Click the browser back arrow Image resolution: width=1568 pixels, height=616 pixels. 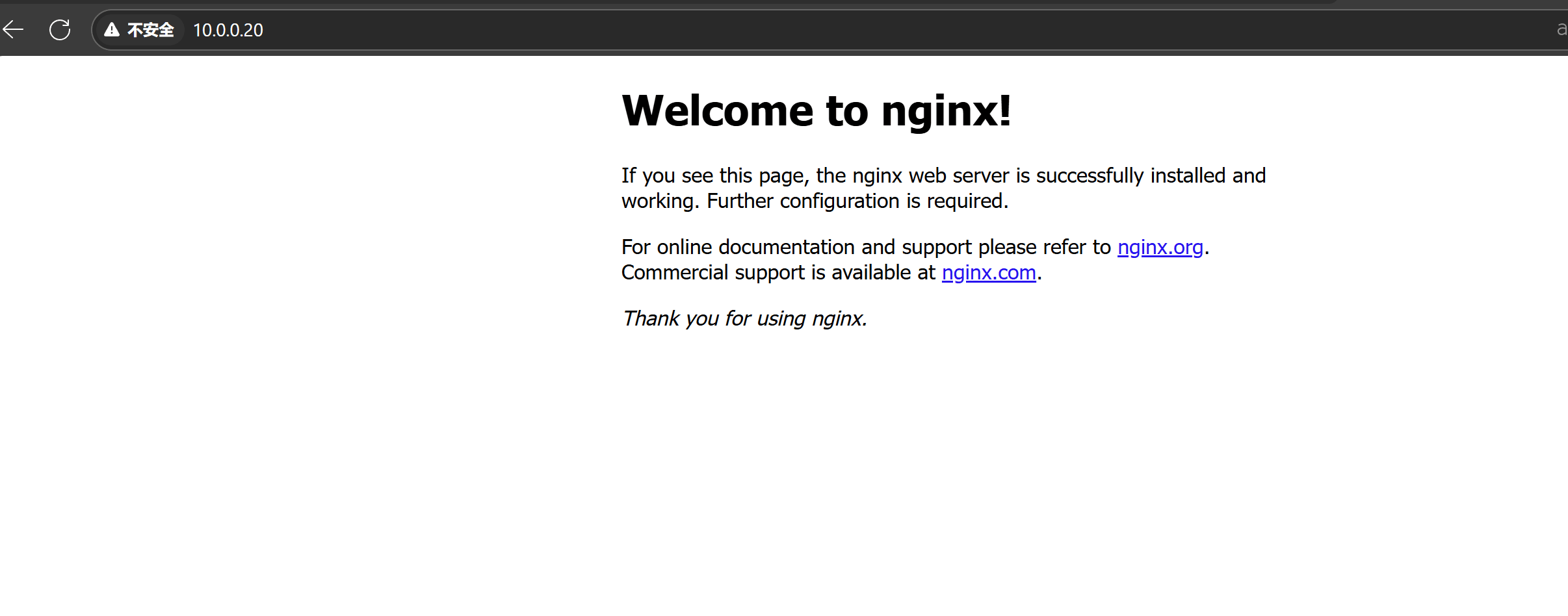pos(13,29)
